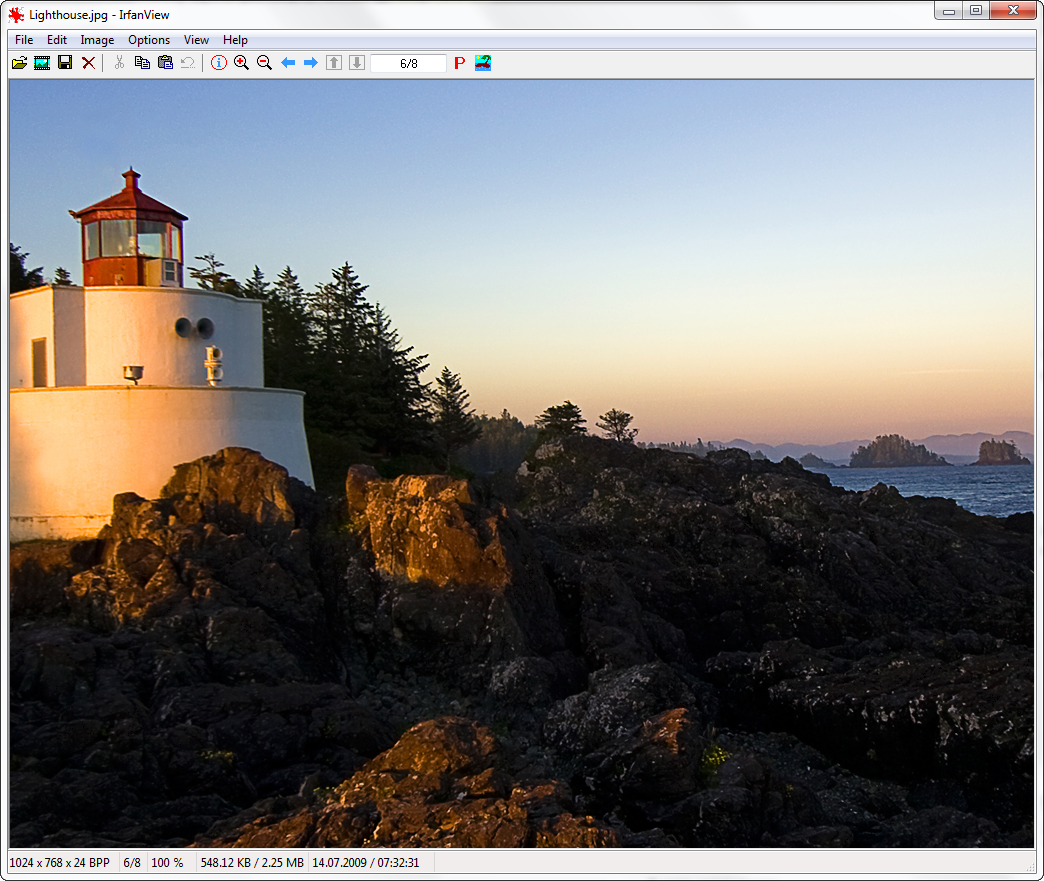
Task: Acquire an image from scanner
Action: pos(482,62)
